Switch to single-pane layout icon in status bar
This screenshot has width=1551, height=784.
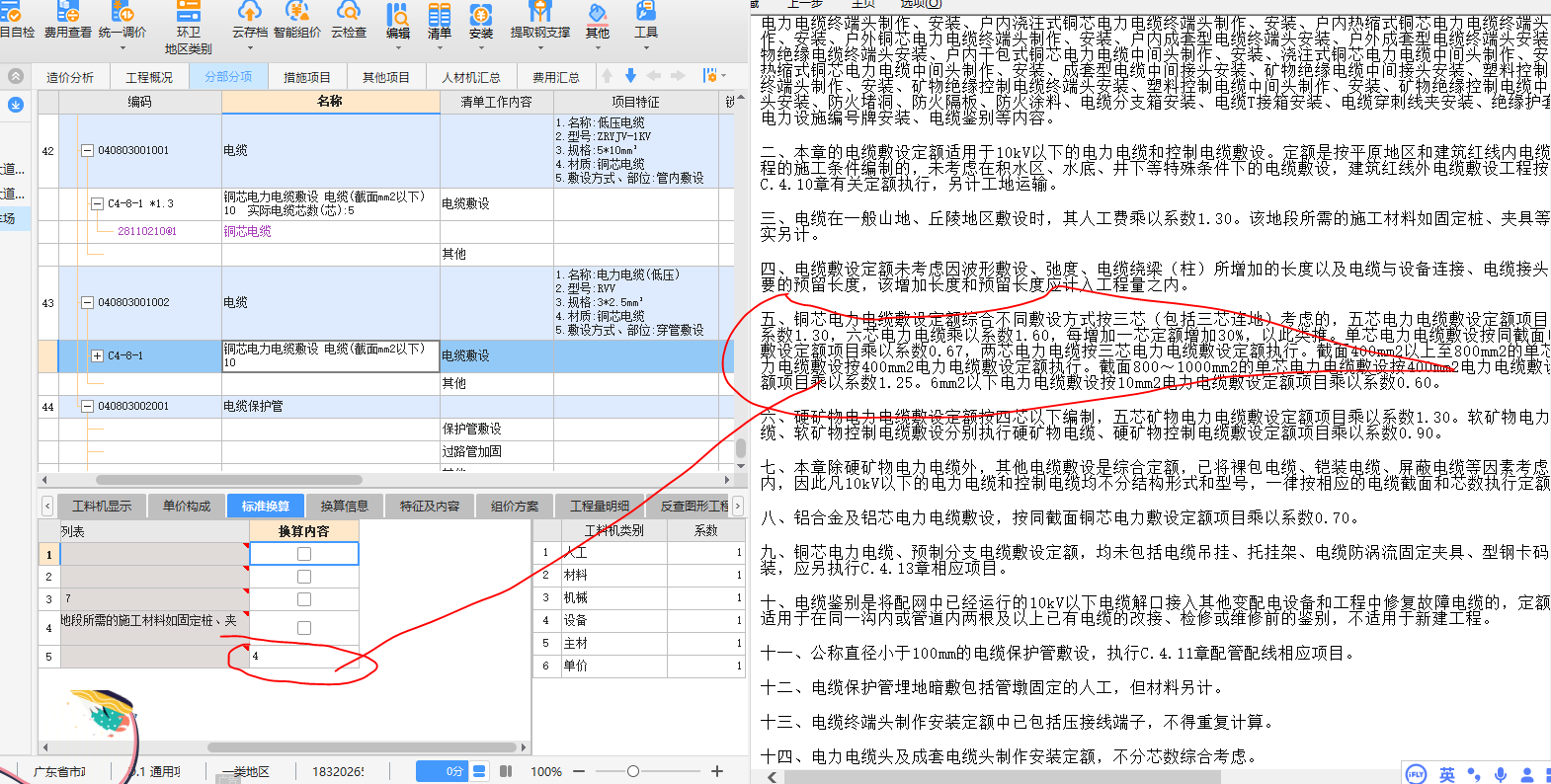pos(479,771)
